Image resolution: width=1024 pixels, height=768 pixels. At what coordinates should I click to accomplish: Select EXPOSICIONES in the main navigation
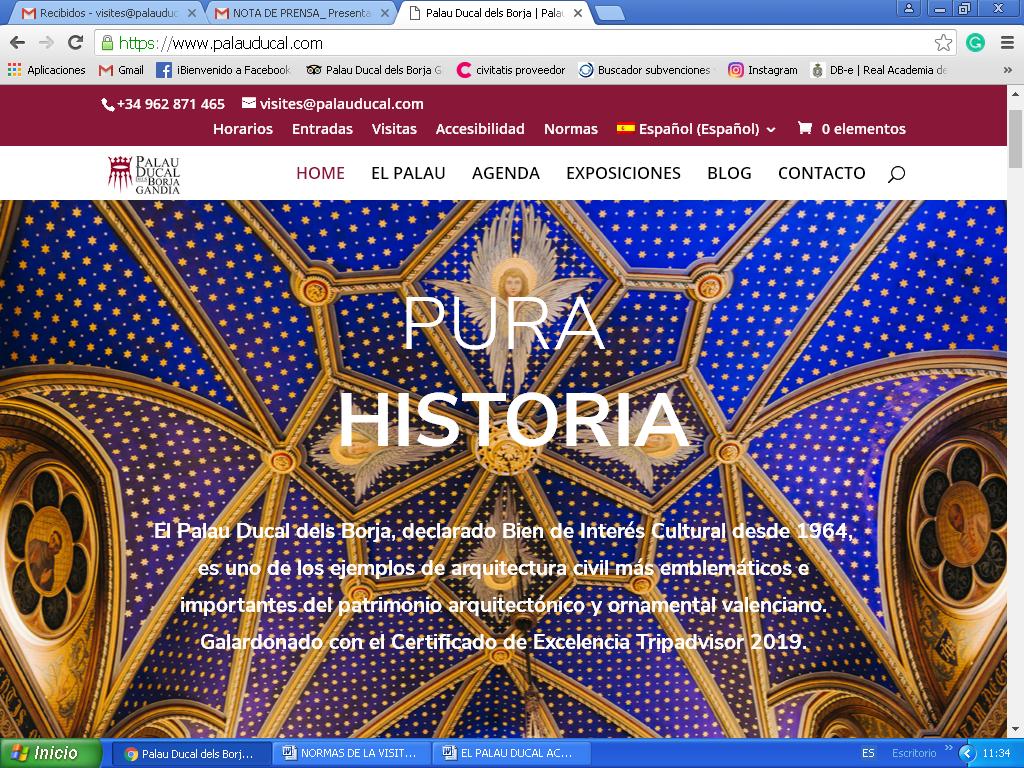click(x=623, y=173)
